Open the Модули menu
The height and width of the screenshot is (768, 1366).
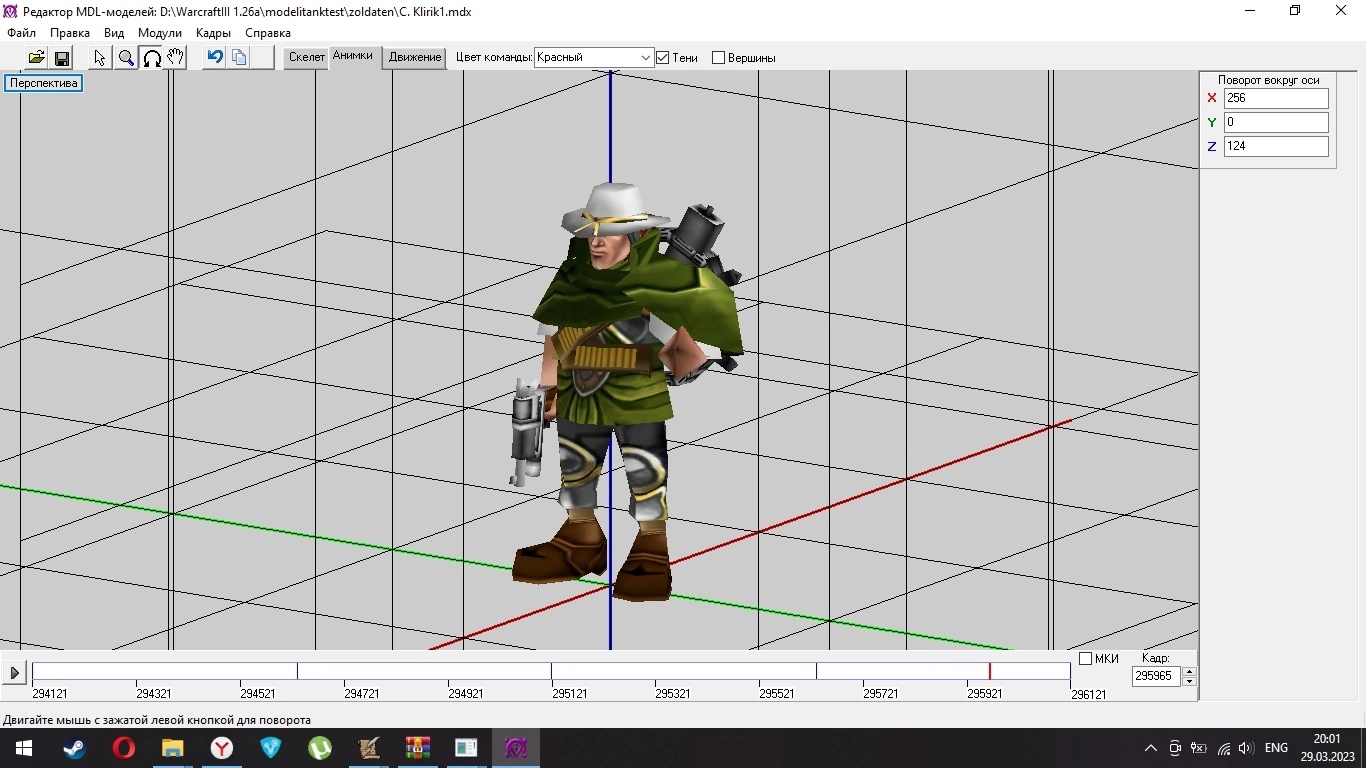[x=160, y=33]
